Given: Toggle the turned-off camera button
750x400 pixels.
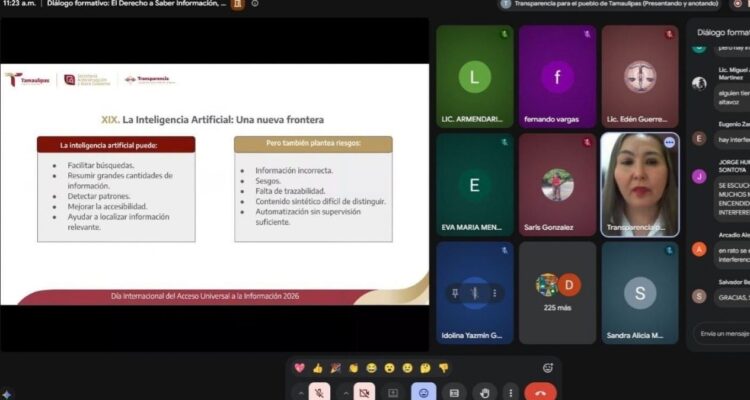Looking at the screenshot, I should point(364,392).
